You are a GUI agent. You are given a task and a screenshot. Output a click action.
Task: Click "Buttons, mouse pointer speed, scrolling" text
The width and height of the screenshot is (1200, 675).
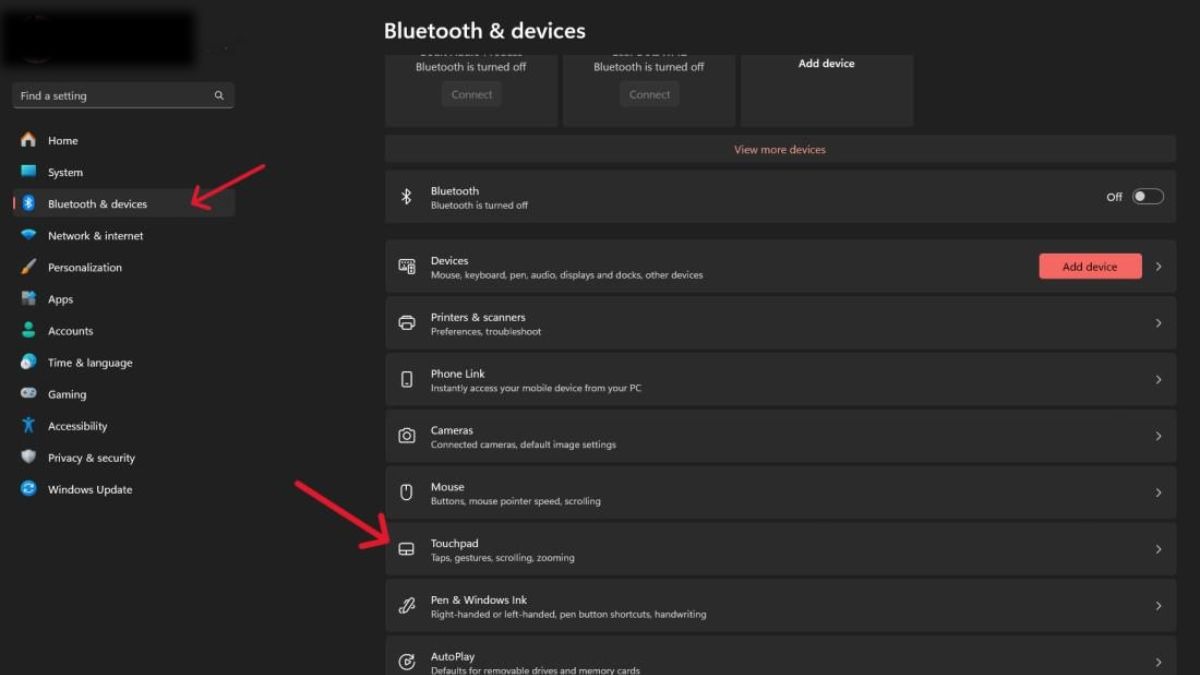(515, 501)
